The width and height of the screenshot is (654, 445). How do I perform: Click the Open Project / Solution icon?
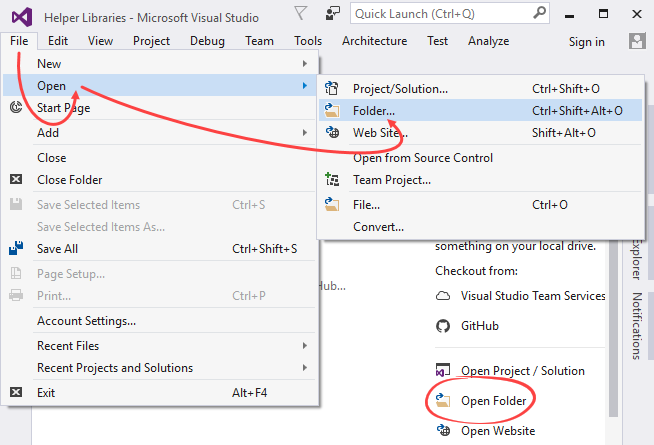click(443, 370)
